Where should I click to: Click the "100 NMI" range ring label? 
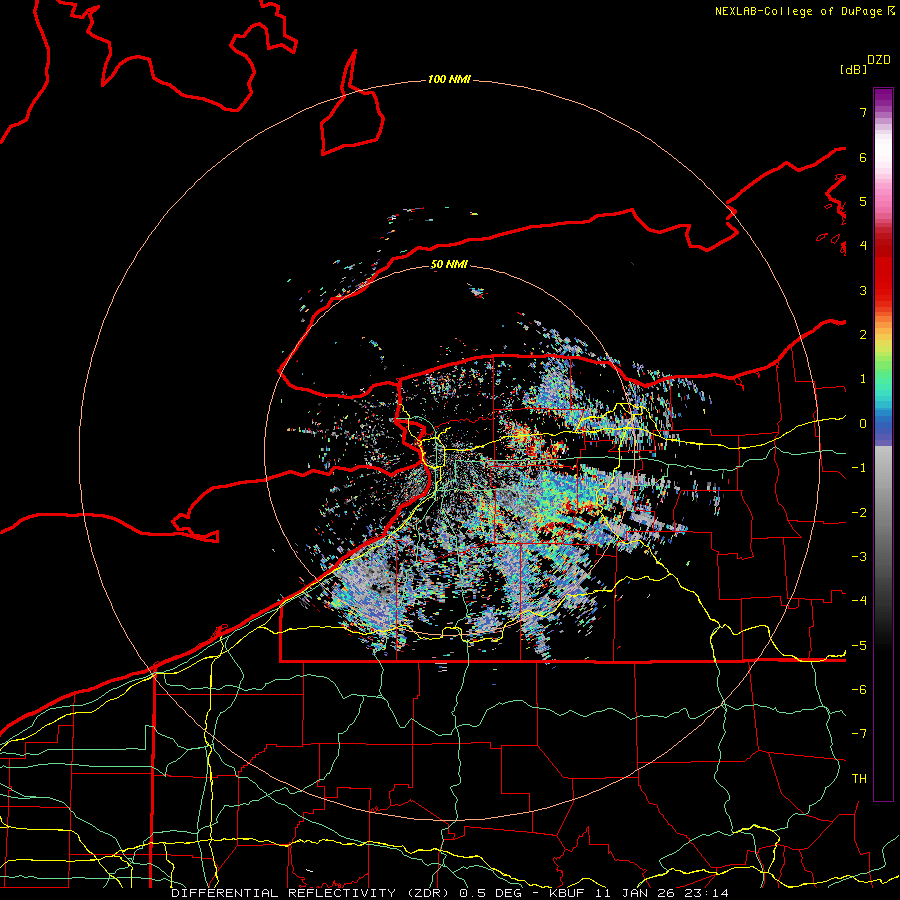(x=449, y=79)
